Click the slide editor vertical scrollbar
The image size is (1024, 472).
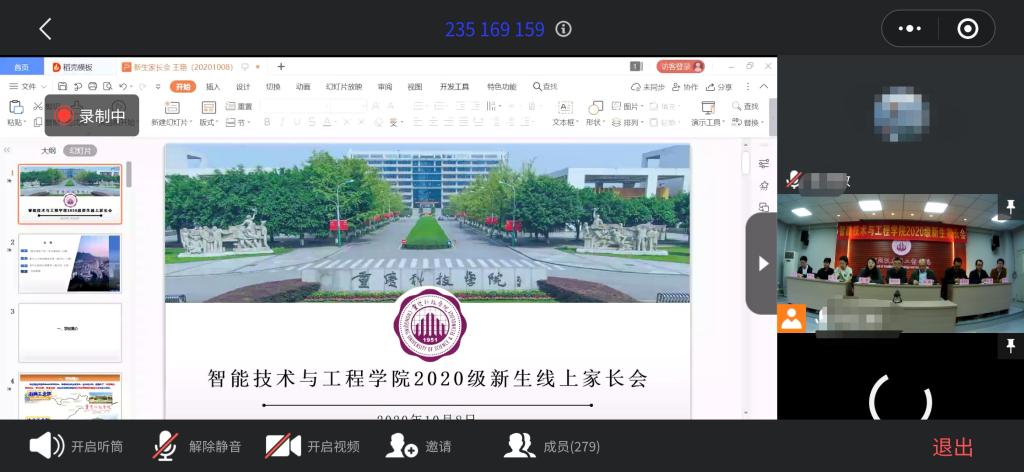pyautogui.click(x=746, y=162)
